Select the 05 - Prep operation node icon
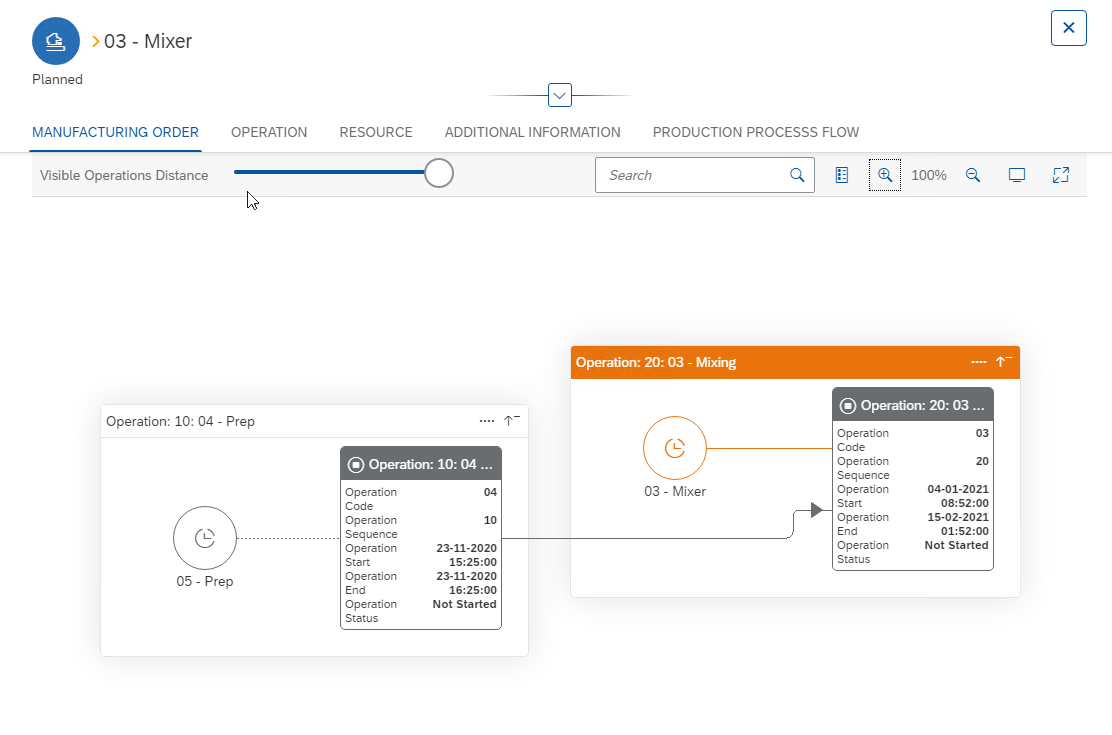 (x=205, y=538)
